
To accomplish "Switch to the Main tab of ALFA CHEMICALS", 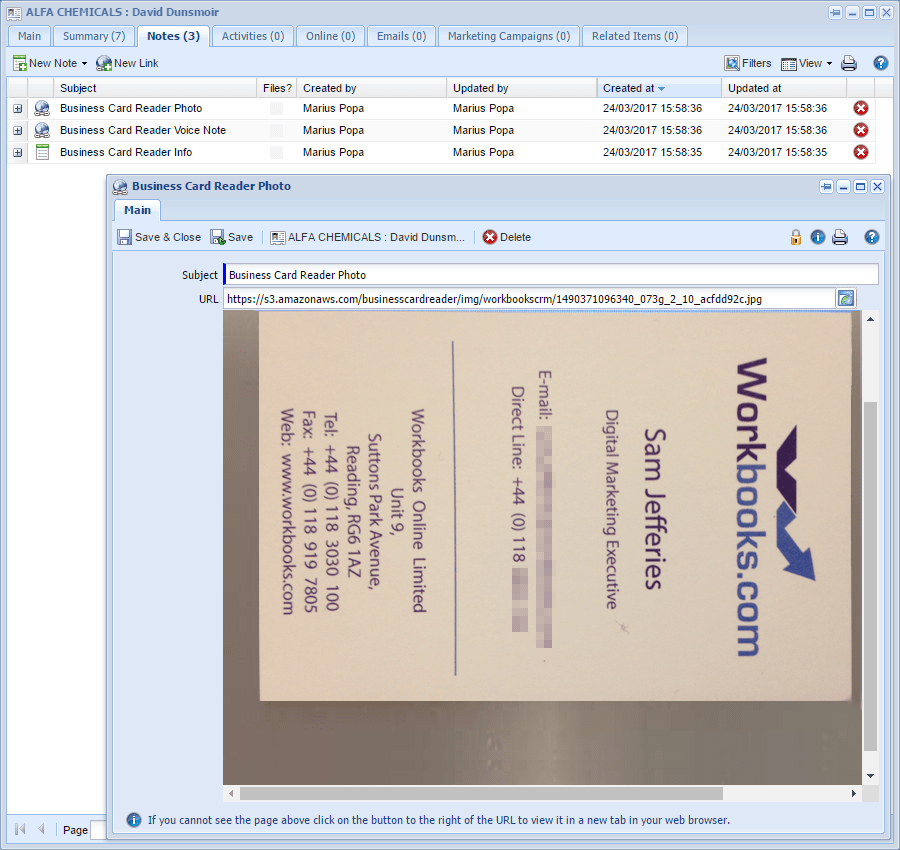I will [29, 36].
